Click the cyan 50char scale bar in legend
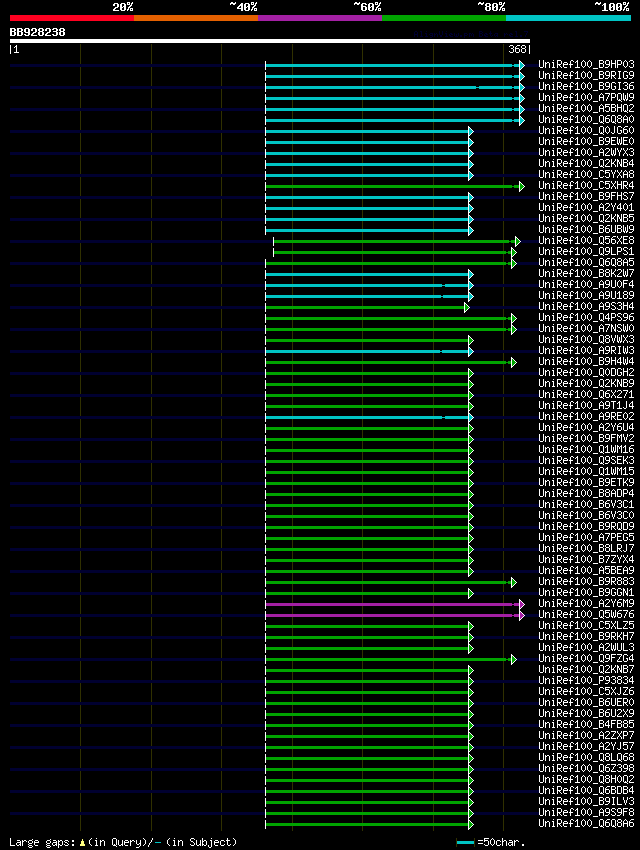Image resolution: width=640 pixels, height=850 pixels. point(466,842)
